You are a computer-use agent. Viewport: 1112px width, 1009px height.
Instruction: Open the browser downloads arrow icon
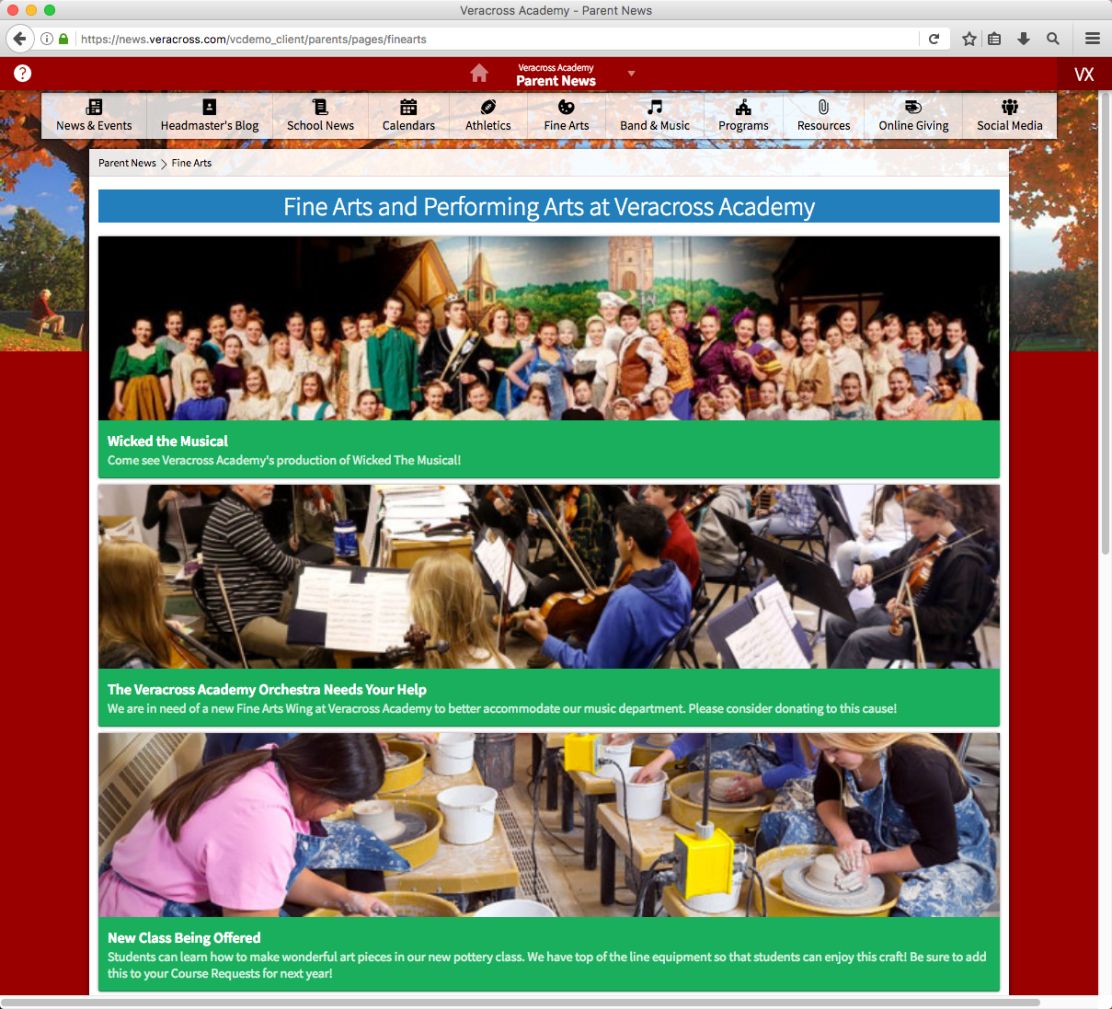click(x=1023, y=39)
